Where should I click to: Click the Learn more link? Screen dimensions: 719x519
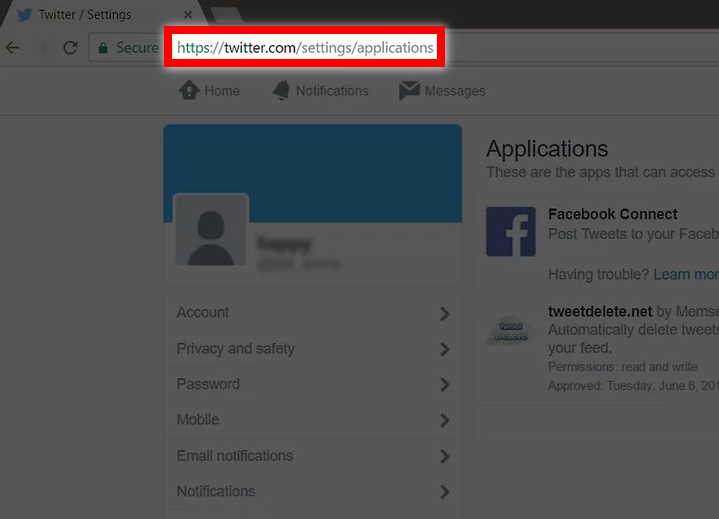686,274
